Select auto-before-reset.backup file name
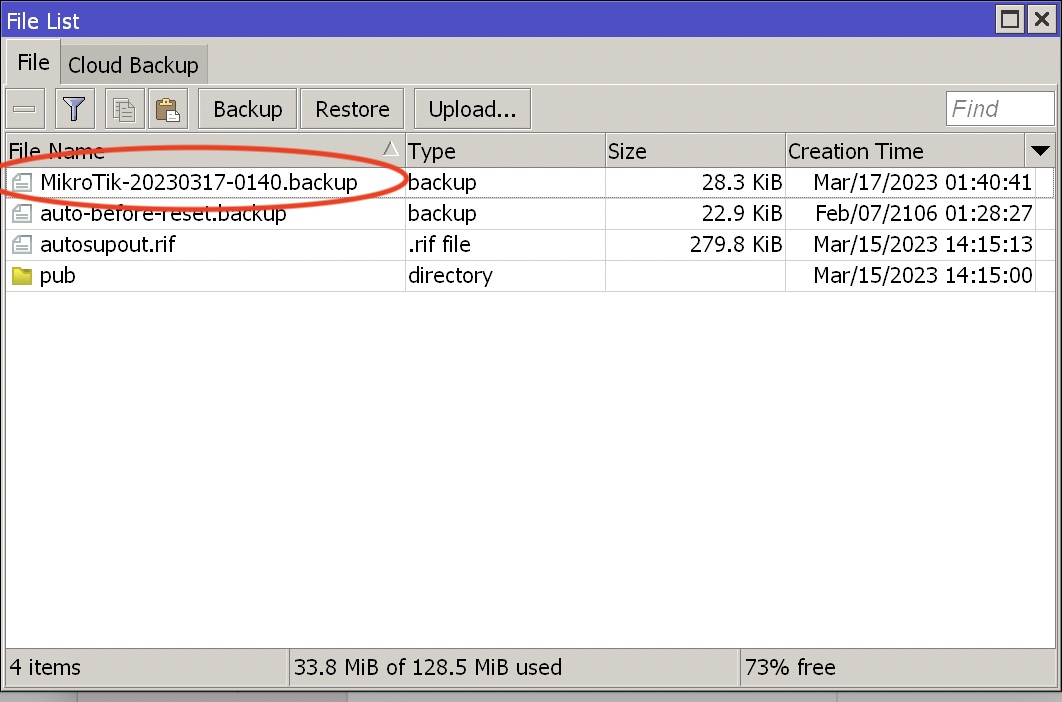 (163, 213)
